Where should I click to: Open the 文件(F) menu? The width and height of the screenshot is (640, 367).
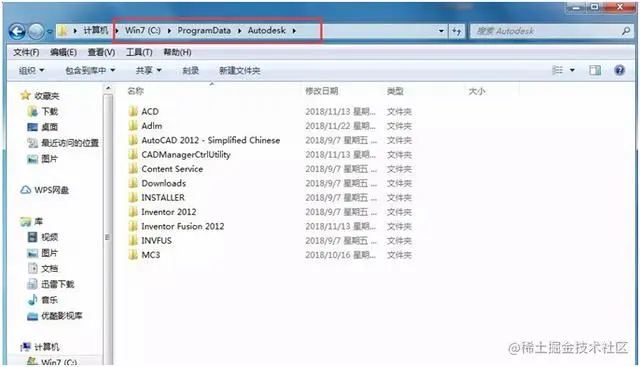[x=26, y=52]
